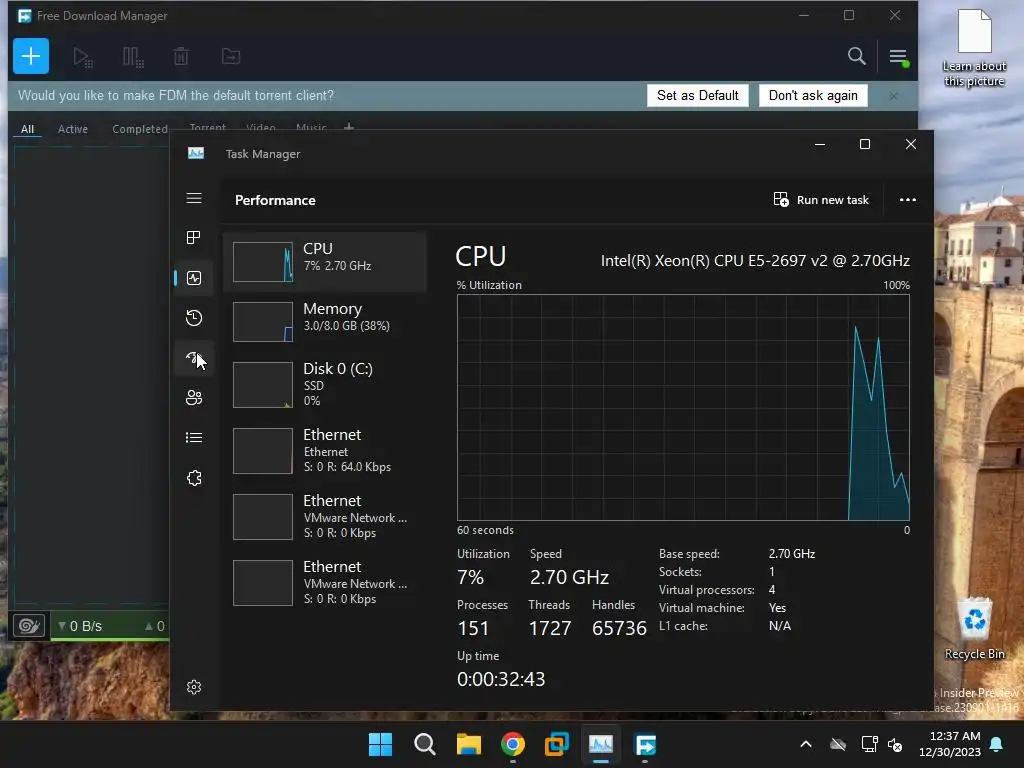This screenshot has height=768, width=1024.
Task: Click the Intel Xeon CPU model name
Action: [x=755, y=261]
